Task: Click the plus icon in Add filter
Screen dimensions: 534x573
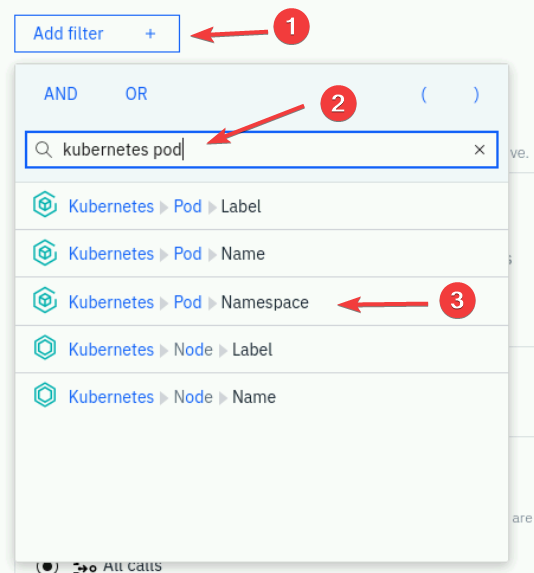Action: tap(150, 34)
